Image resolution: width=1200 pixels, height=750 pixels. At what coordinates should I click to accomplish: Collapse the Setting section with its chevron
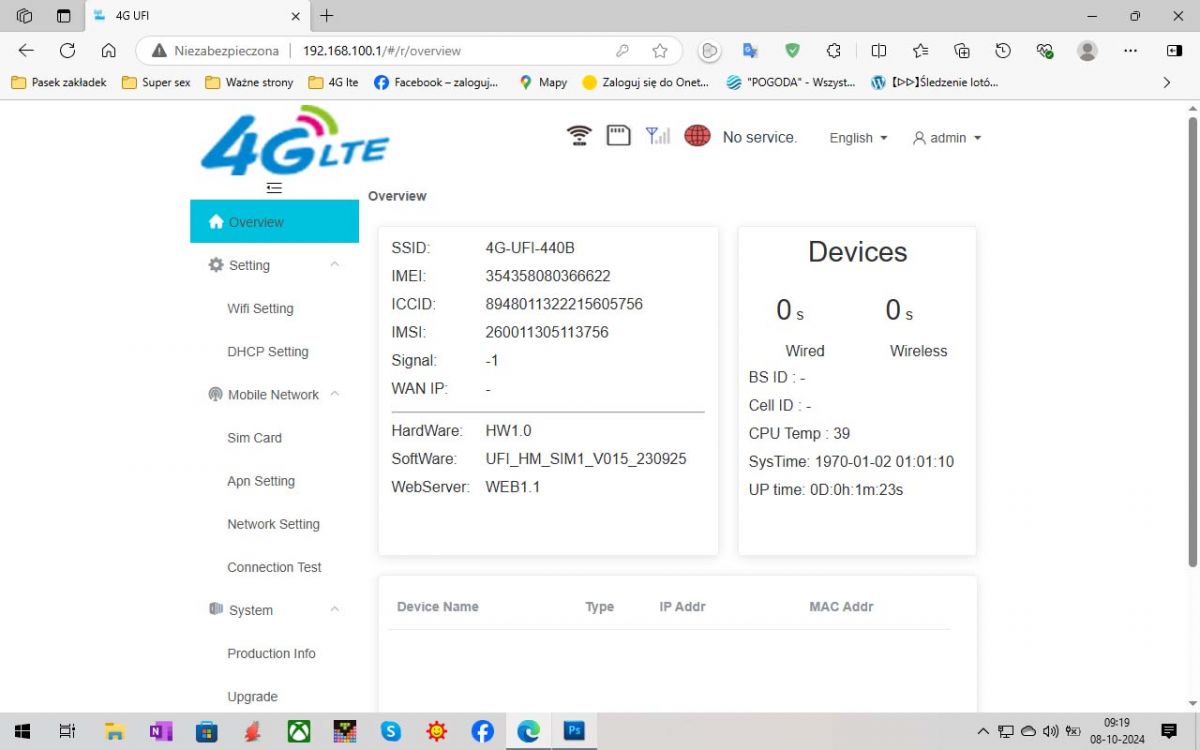[334, 264]
